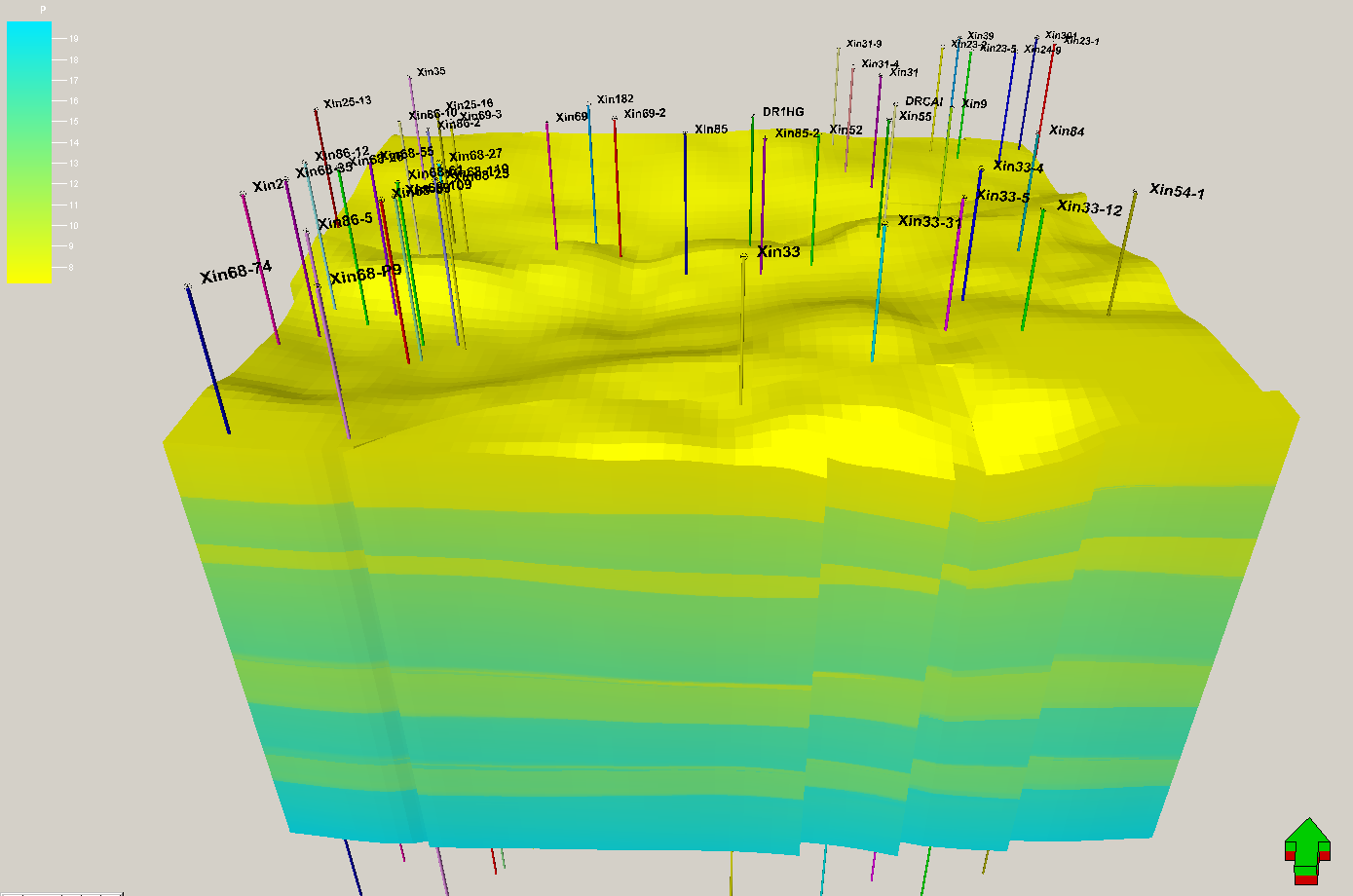
Task: Click the P color scale legend bar
Action: (29, 152)
